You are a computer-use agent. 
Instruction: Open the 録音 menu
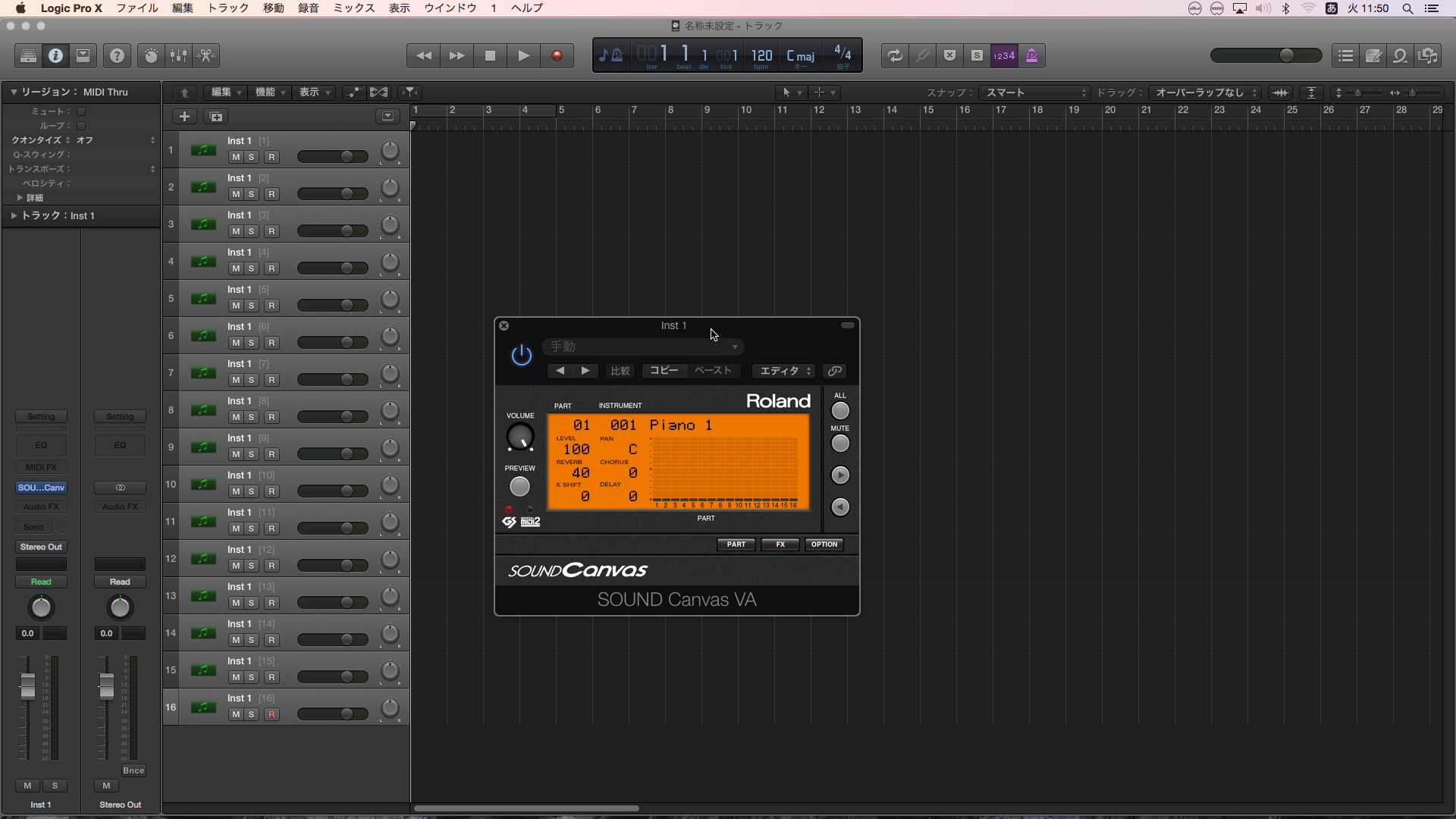click(308, 8)
